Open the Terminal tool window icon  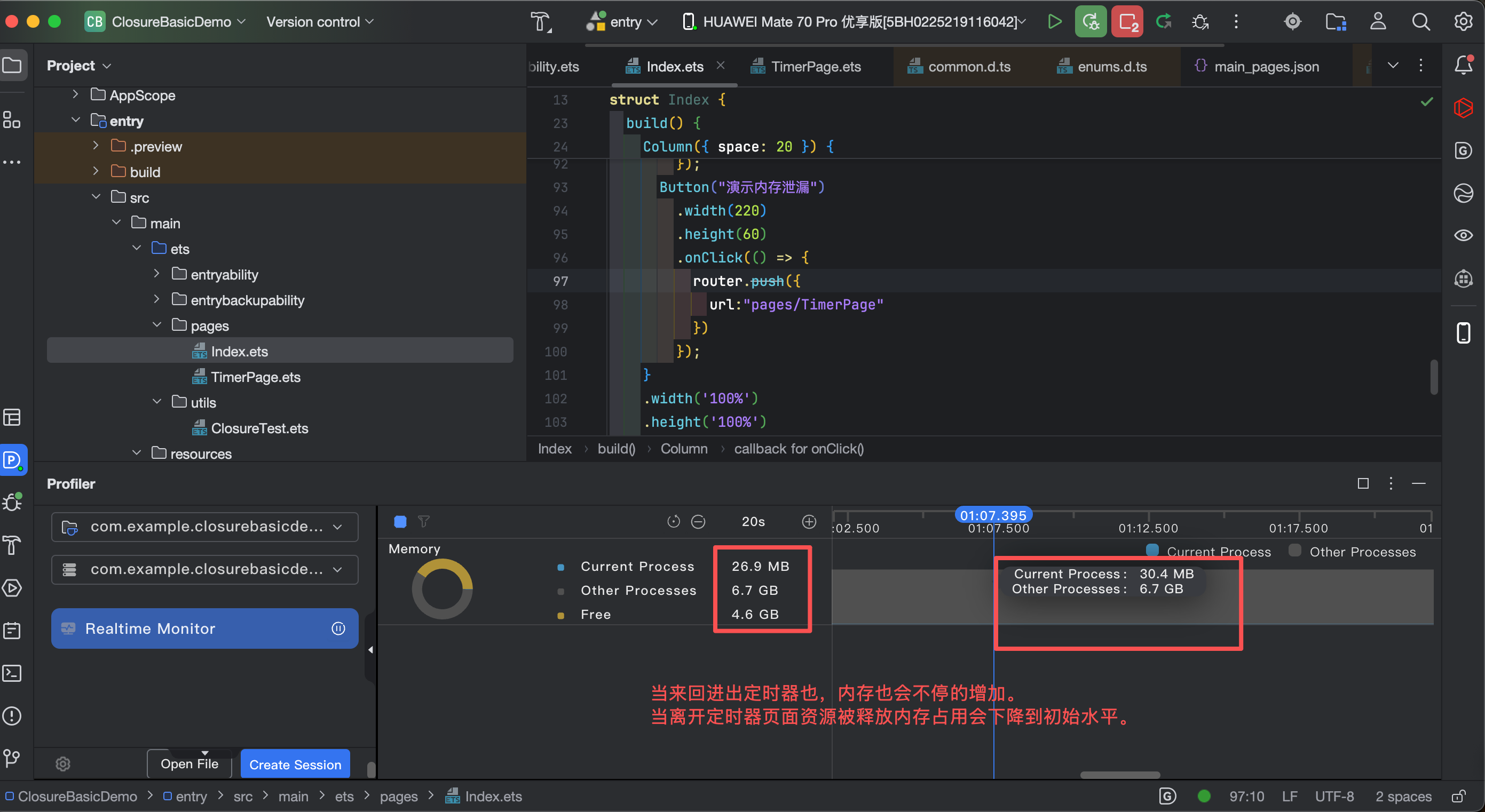coord(13,673)
